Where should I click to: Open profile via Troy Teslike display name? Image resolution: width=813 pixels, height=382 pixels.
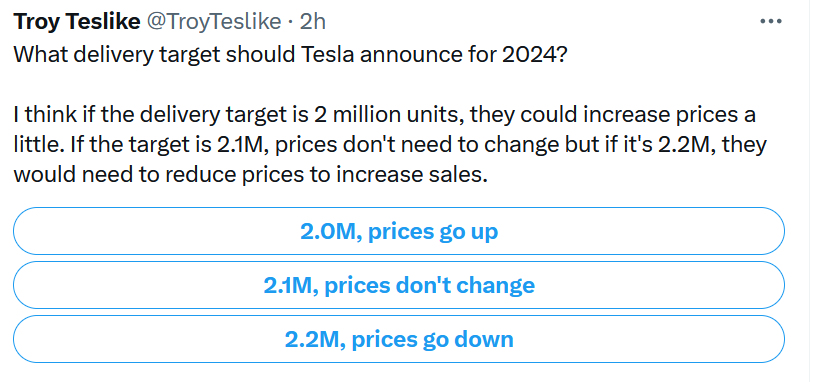[x=77, y=22]
